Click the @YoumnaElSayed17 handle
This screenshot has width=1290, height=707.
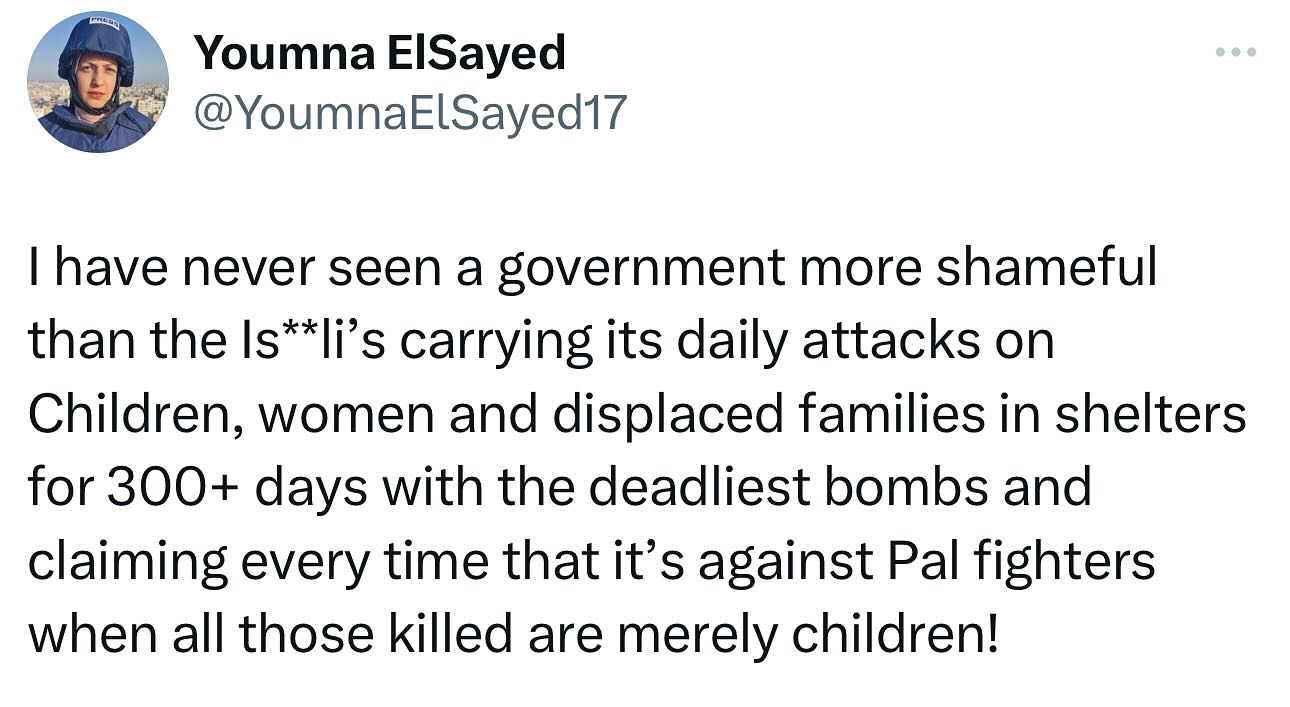click(x=410, y=113)
